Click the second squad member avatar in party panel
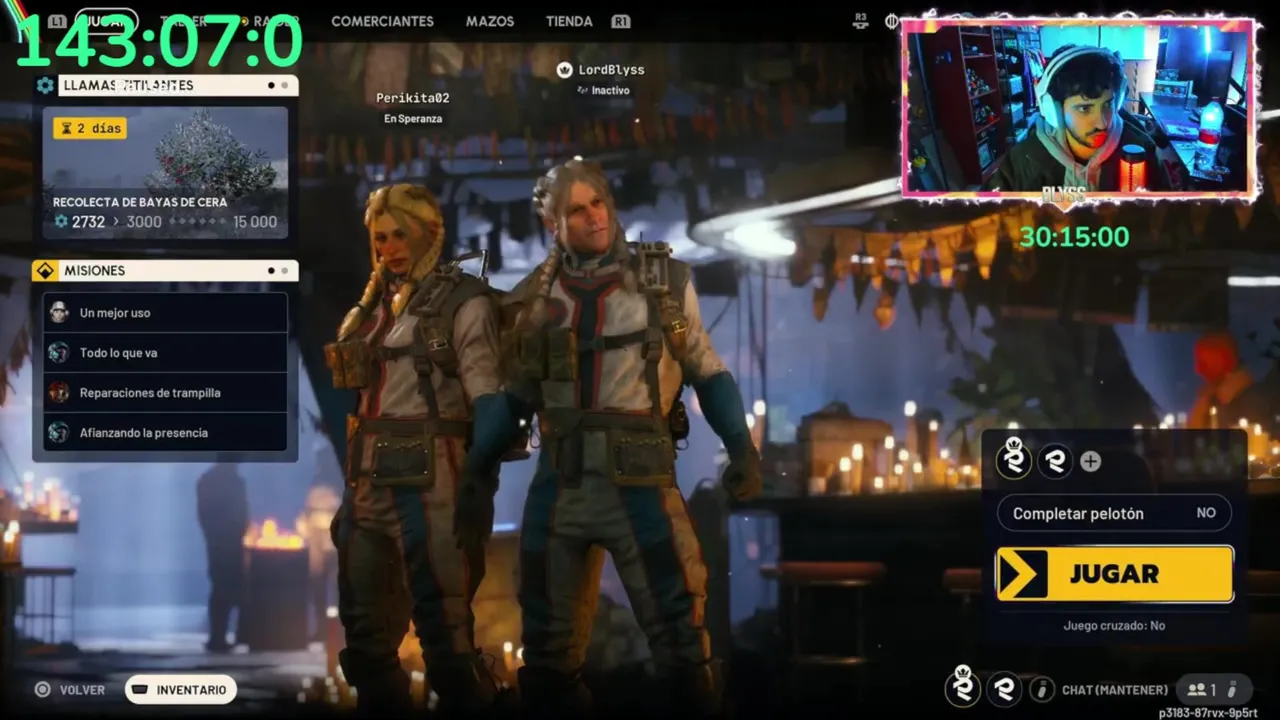This screenshot has width=1280, height=720. tap(1055, 461)
